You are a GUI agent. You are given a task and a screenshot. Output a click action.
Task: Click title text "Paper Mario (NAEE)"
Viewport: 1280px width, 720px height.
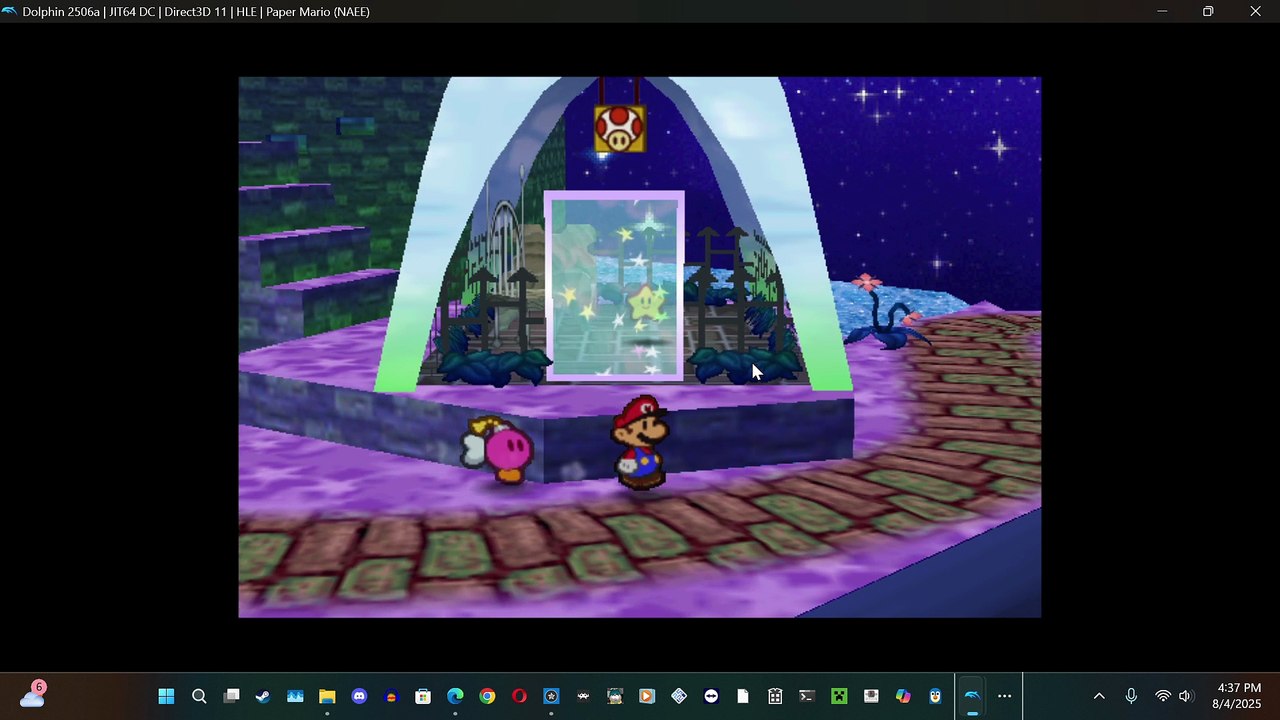point(318,12)
